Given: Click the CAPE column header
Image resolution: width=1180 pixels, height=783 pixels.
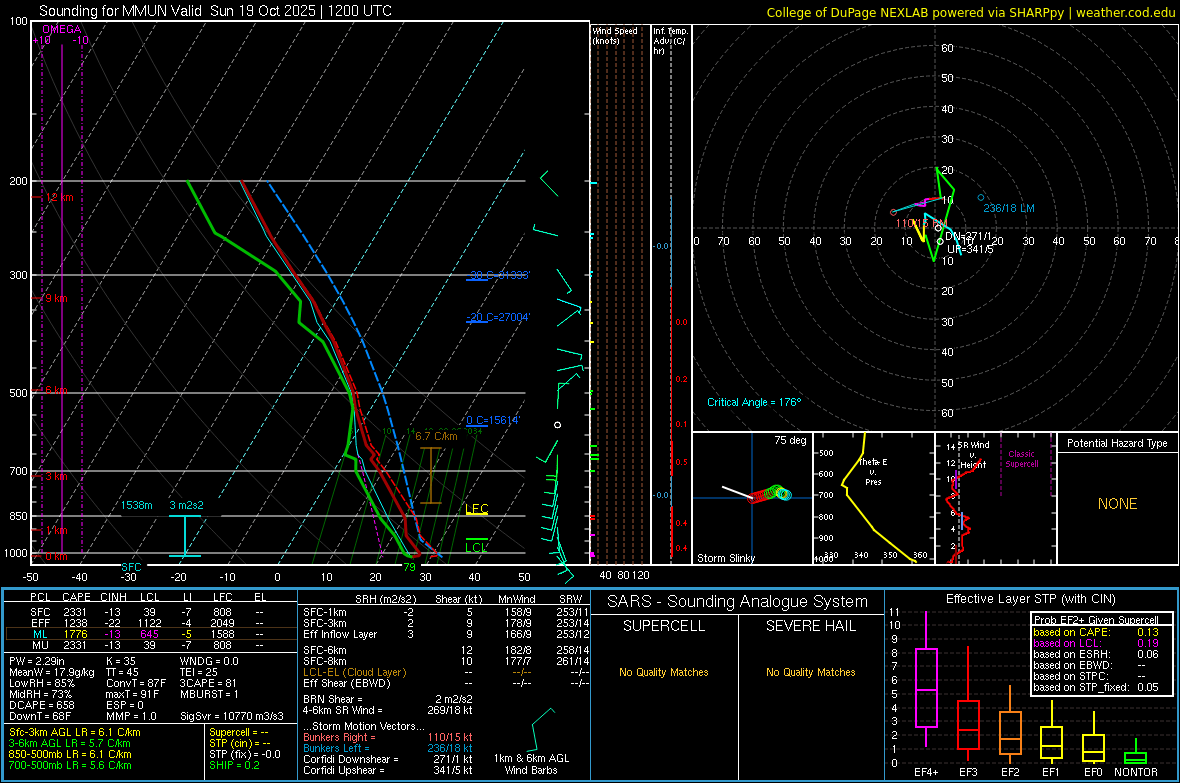Looking at the screenshot, I should [x=76, y=597].
